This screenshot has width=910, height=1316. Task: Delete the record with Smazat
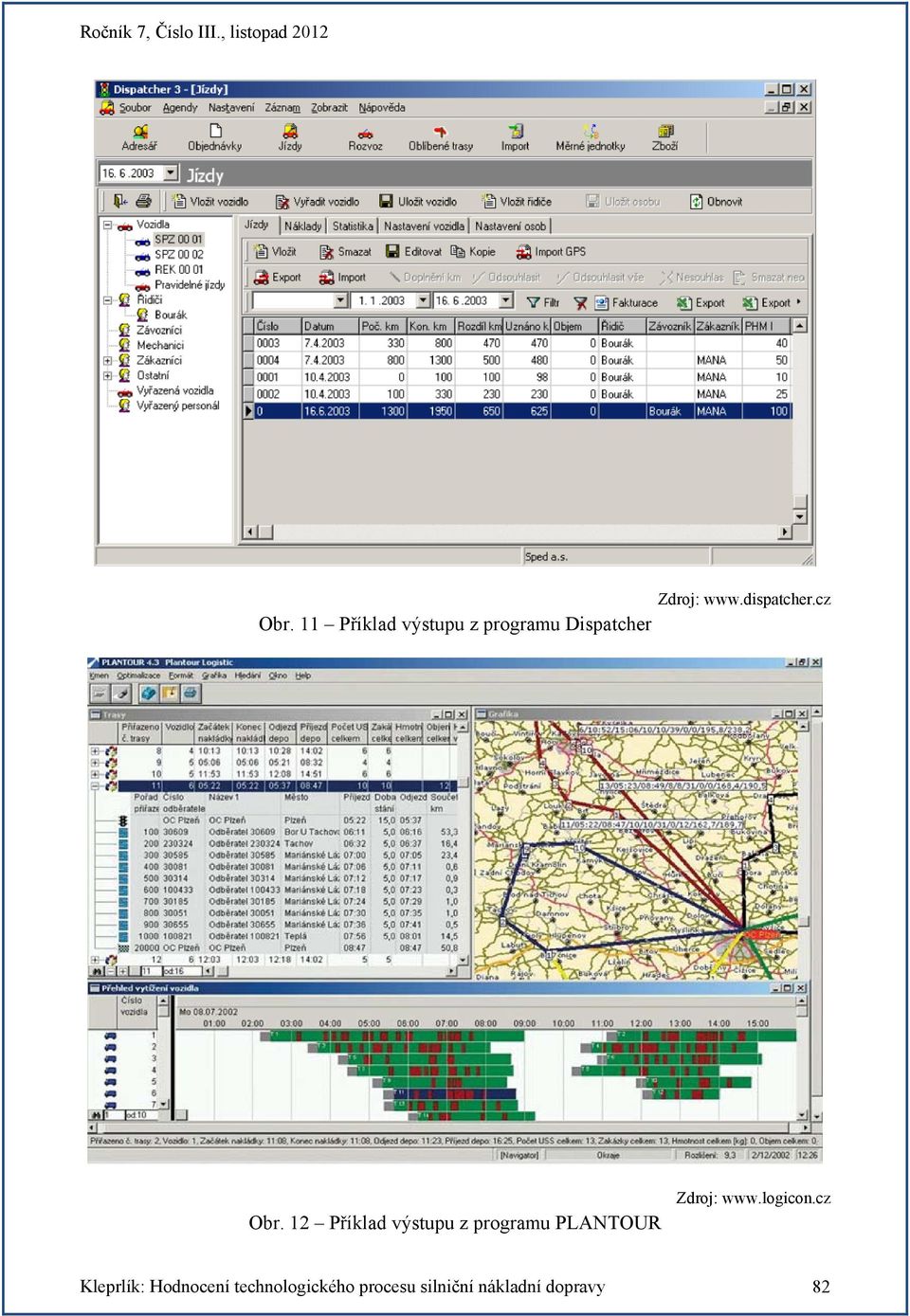pos(346,252)
